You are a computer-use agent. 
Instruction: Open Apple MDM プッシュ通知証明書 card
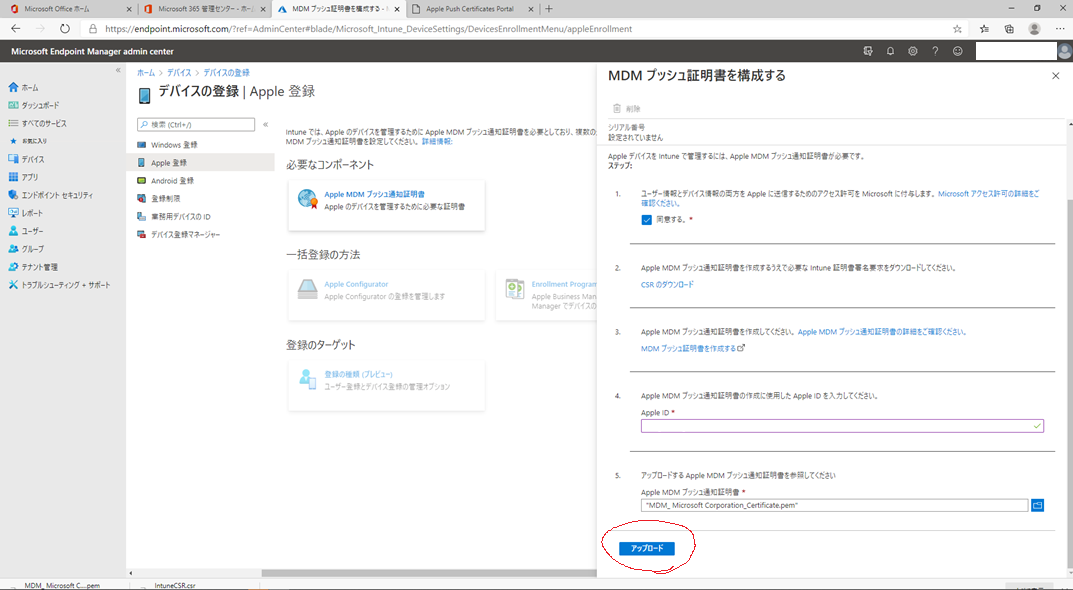click(387, 205)
